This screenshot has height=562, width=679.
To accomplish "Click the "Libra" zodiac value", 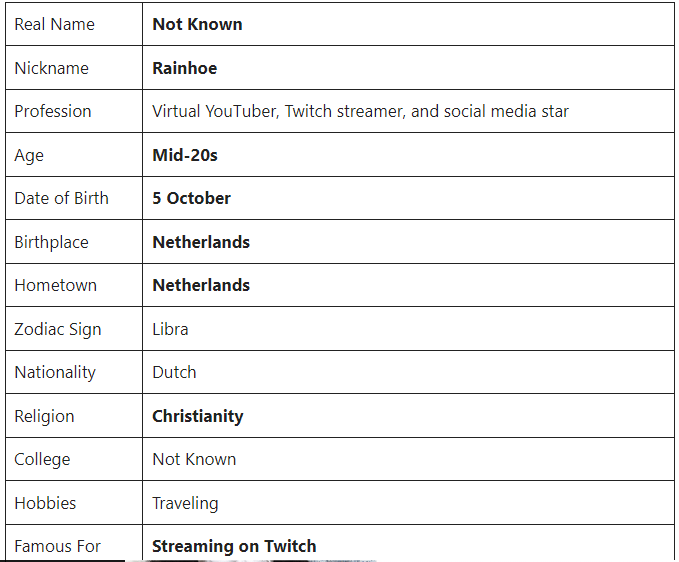I will click(x=170, y=329).
